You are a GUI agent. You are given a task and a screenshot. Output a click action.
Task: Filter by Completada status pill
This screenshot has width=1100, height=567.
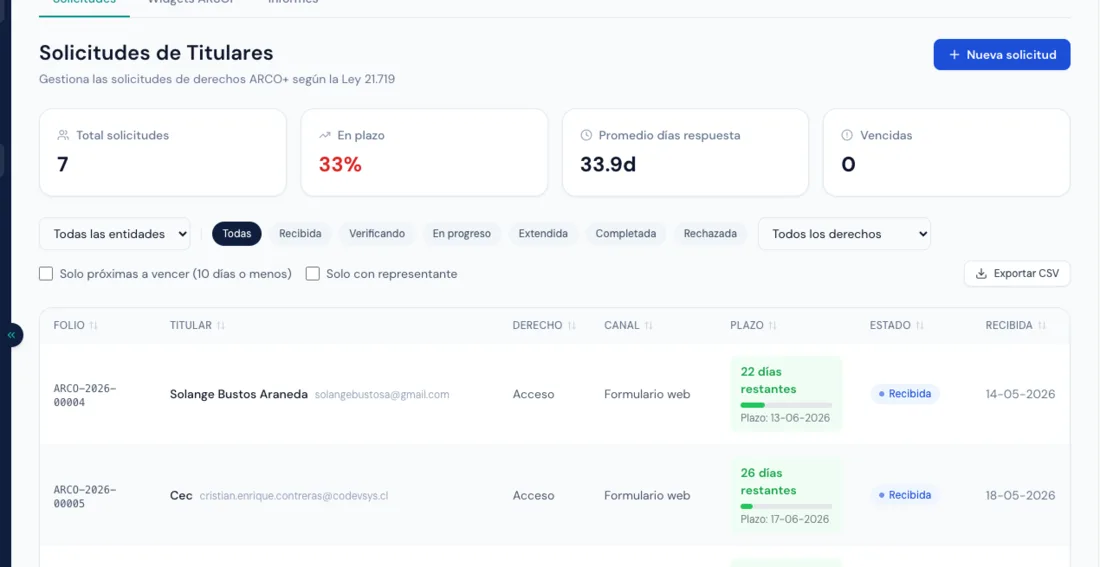coord(626,234)
